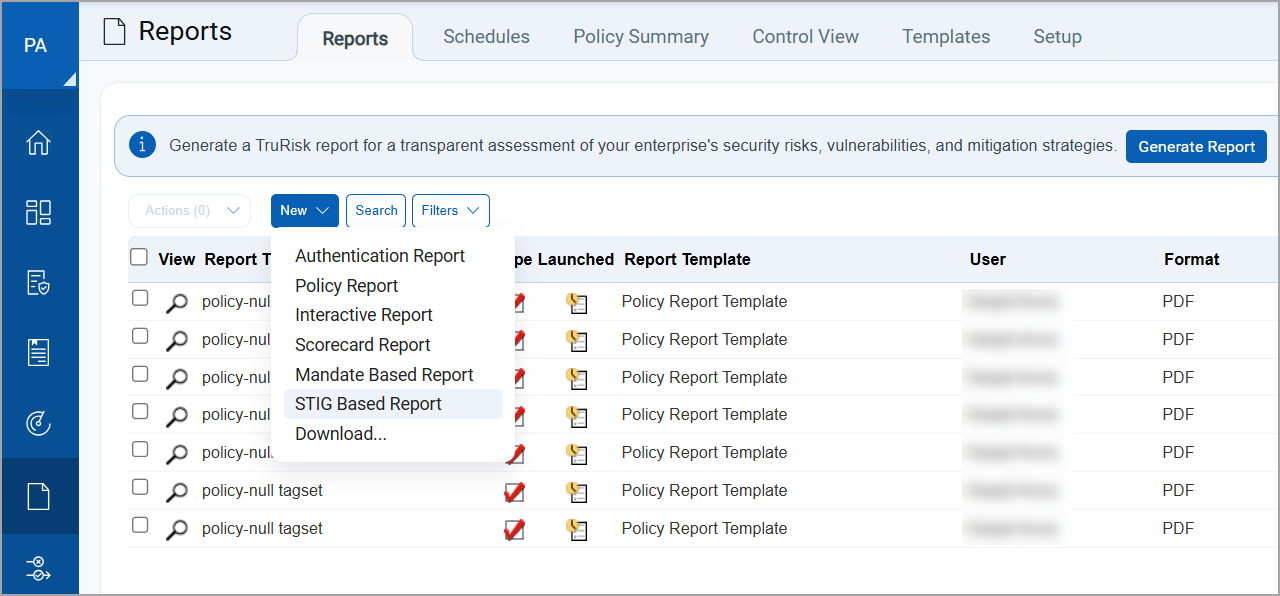The width and height of the screenshot is (1280, 596).
Task: Toggle the select-all header checkbox
Action: (x=139, y=257)
